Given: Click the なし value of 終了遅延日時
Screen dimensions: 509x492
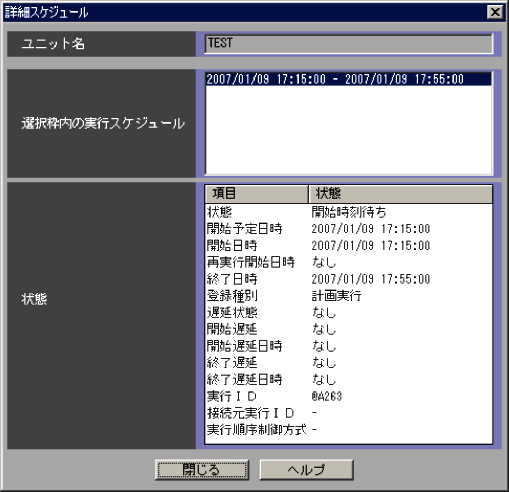Looking at the screenshot, I should [x=324, y=380].
